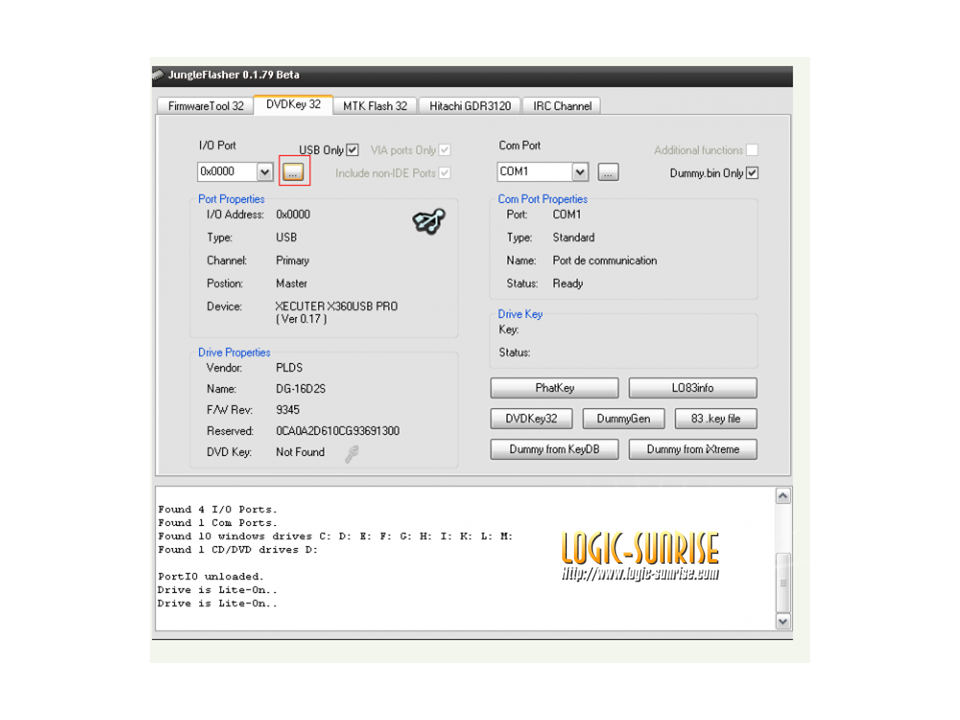The image size is (960, 720).
Task: Enable the Additional functions checkbox
Action: pyautogui.click(x=752, y=150)
